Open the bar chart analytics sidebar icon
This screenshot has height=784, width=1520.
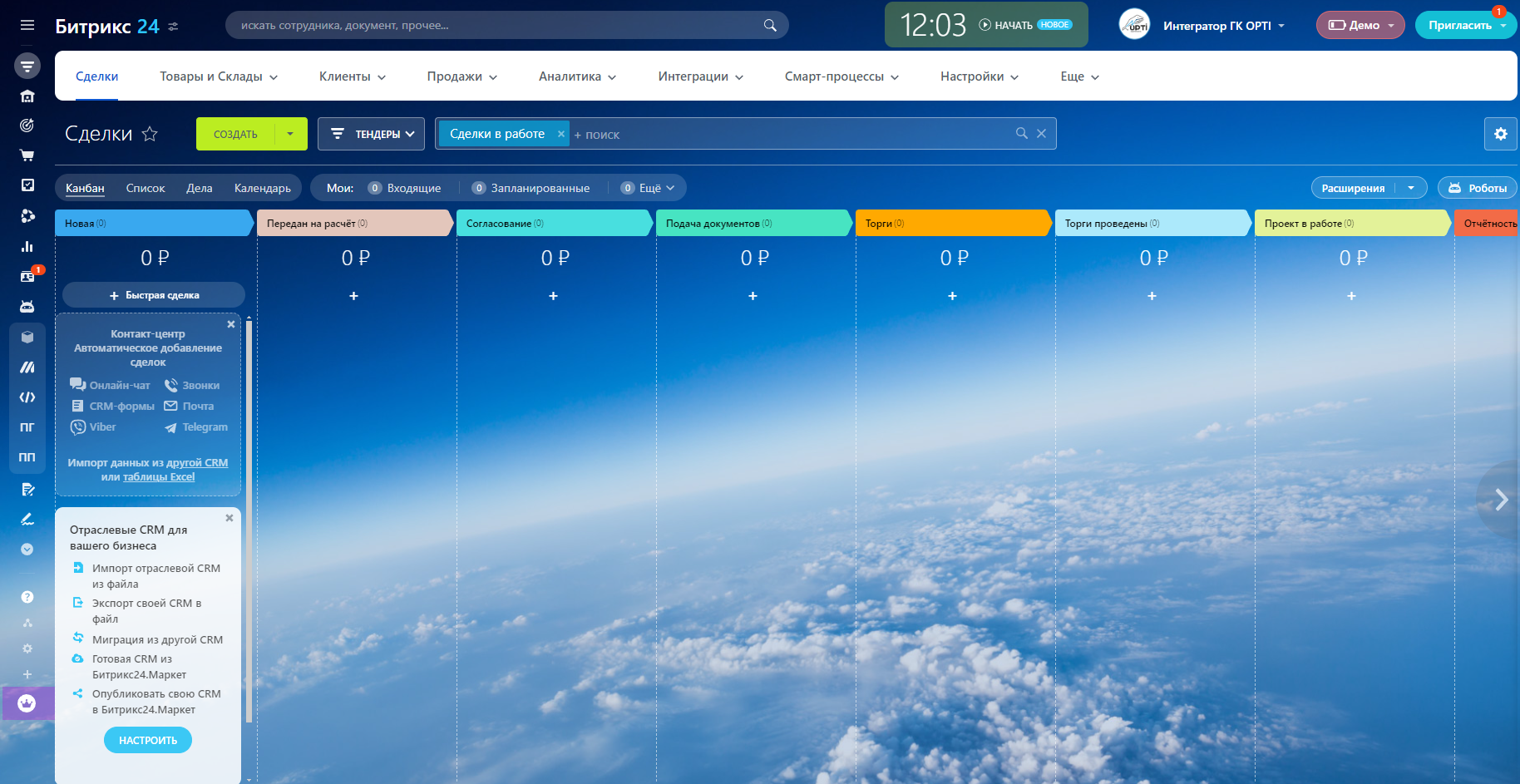[27, 246]
